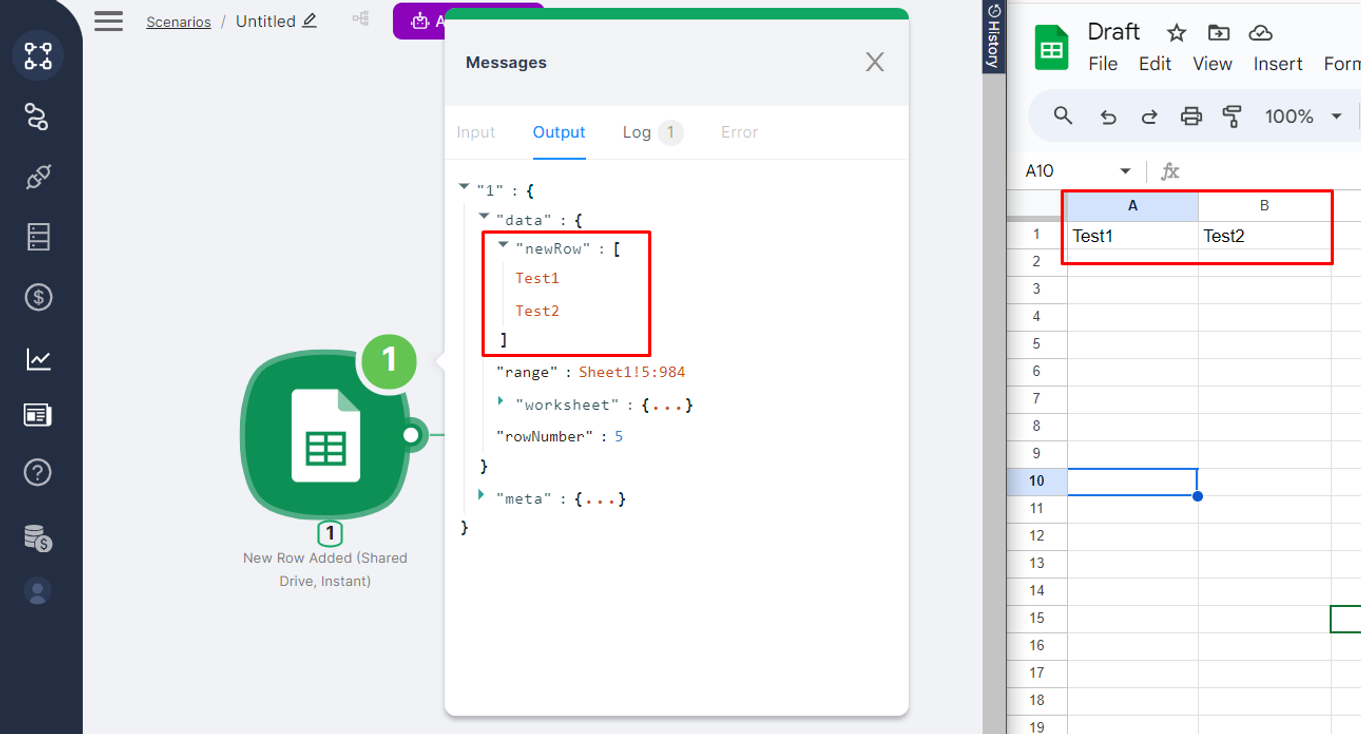Open the Help question mark icon in sidebar

pos(38,472)
